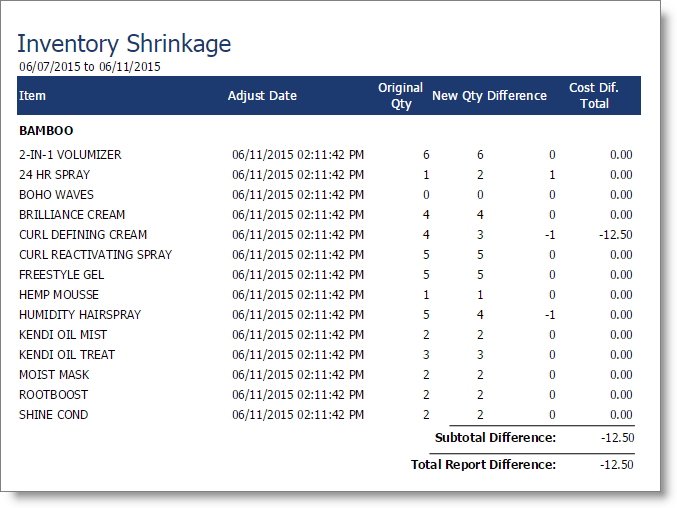
Task: Click the original quantity for FREESTYLE GEL
Action: point(425,275)
